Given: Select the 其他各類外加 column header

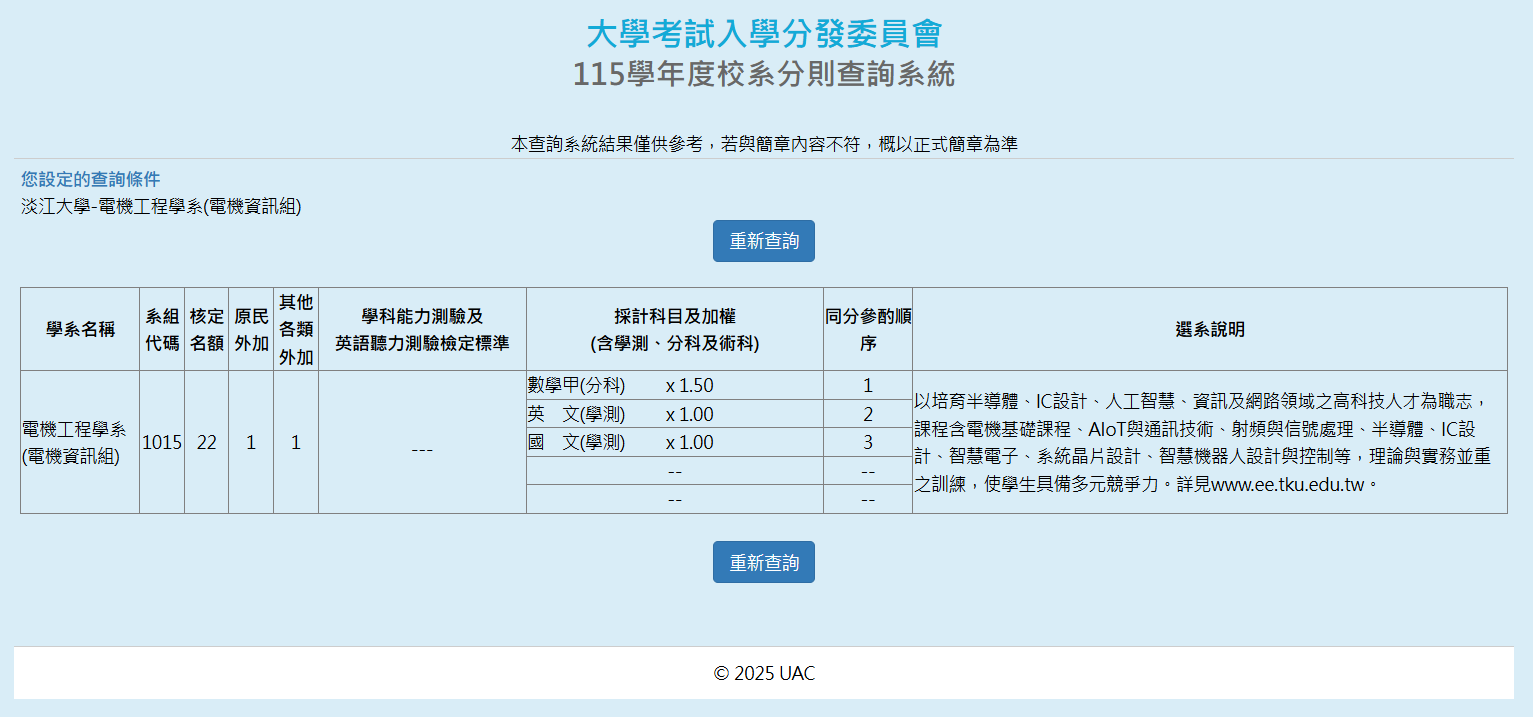Looking at the screenshot, I should [296, 329].
